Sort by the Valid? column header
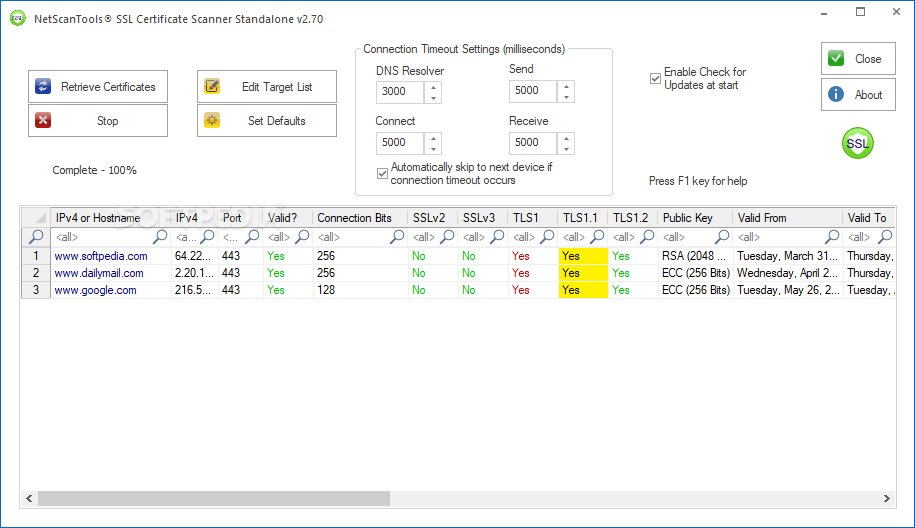The width and height of the screenshot is (915, 528). (288, 218)
